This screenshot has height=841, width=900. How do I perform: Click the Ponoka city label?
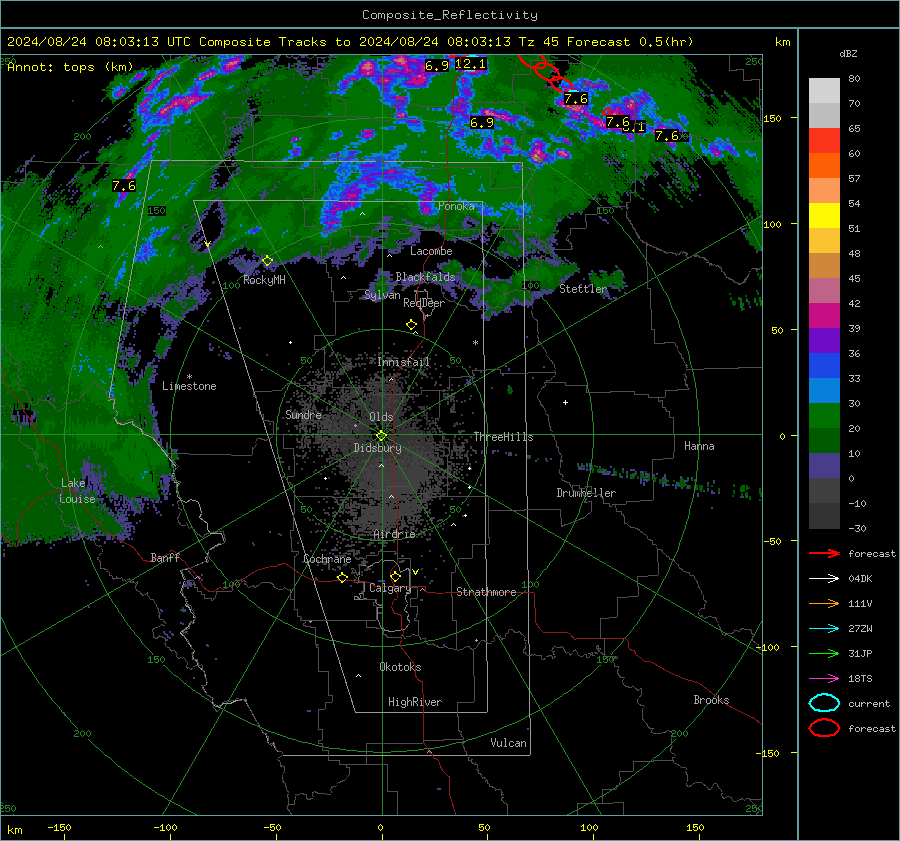coord(456,206)
